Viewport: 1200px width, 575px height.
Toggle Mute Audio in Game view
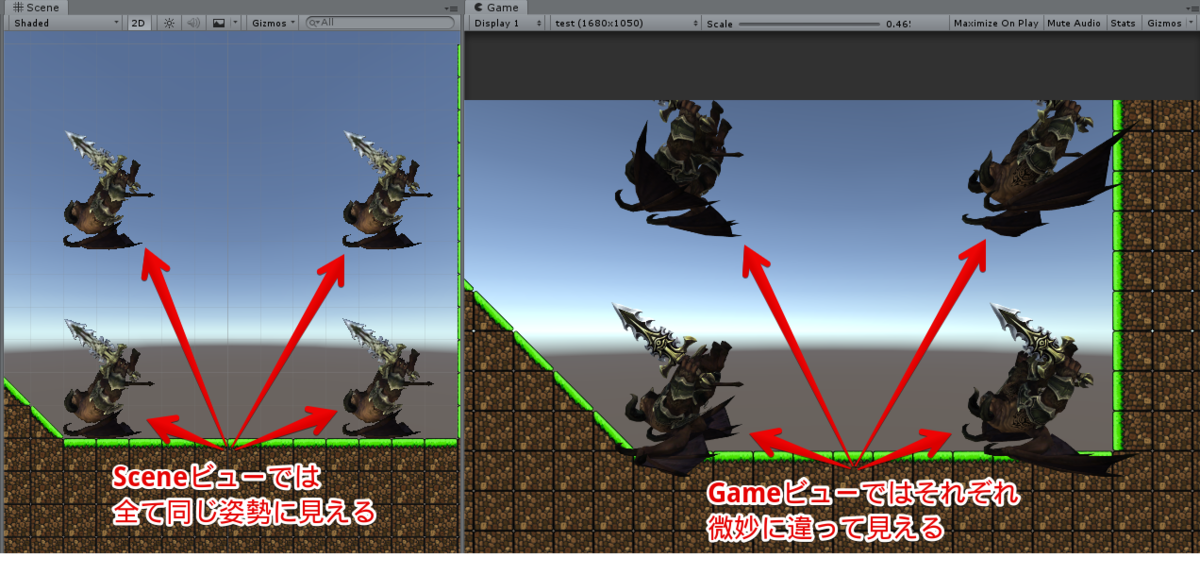click(1074, 22)
